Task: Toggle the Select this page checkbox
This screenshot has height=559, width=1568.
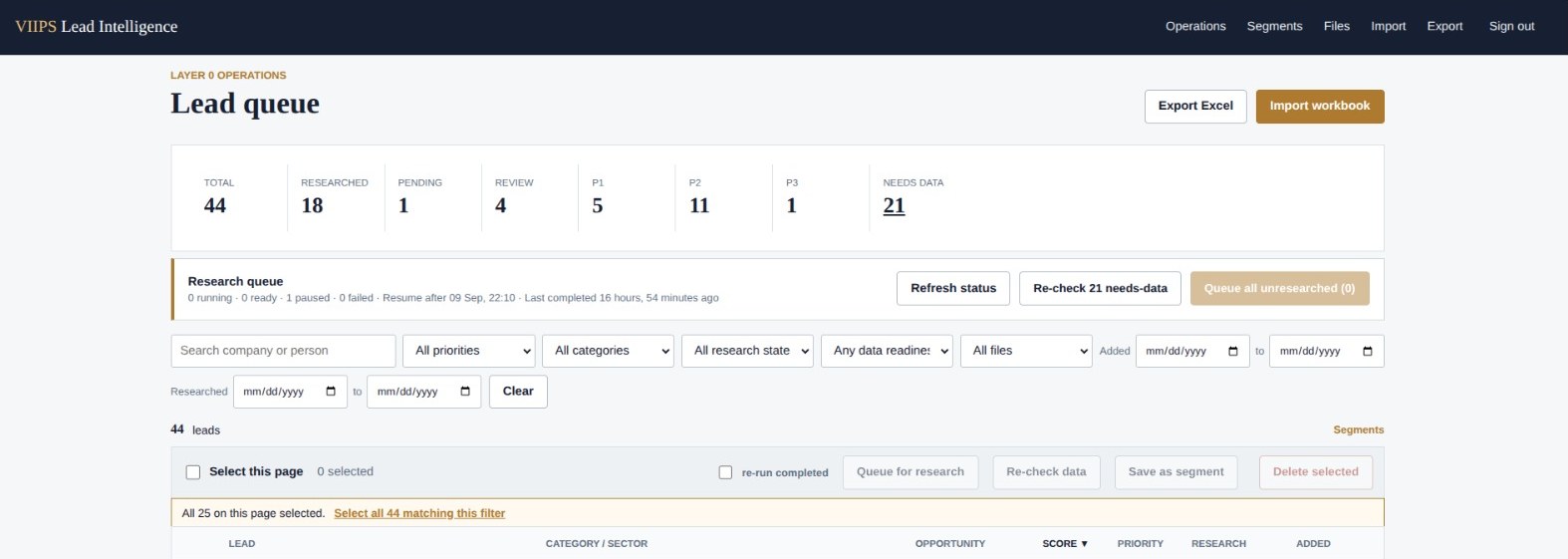Action: tap(193, 472)
